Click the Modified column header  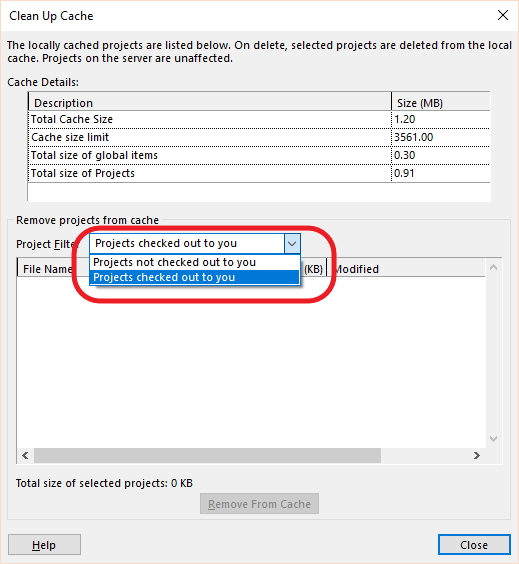pyautogui.click(x=406, y=269)
